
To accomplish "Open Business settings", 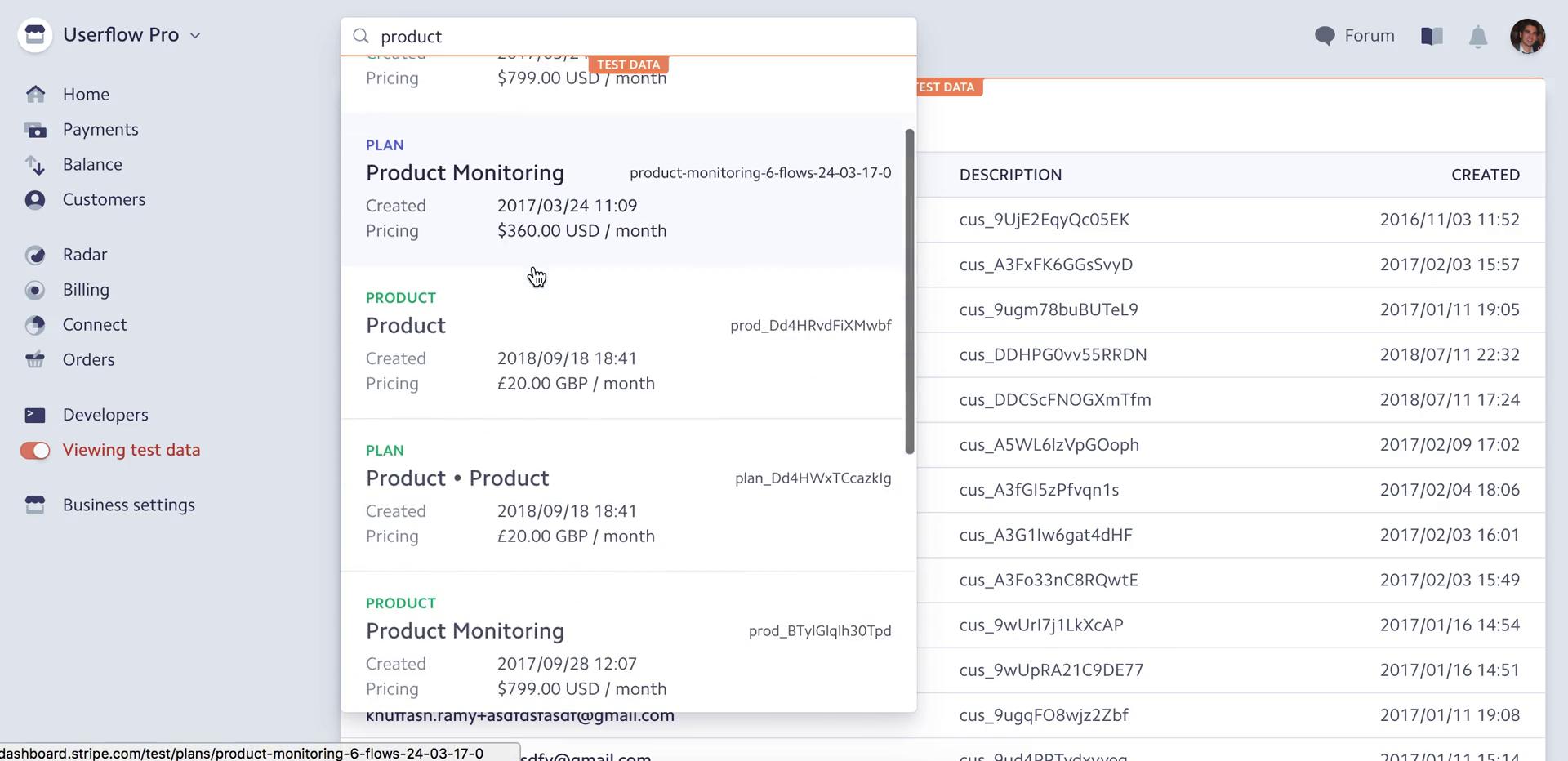I will click(x=129, y=505).
